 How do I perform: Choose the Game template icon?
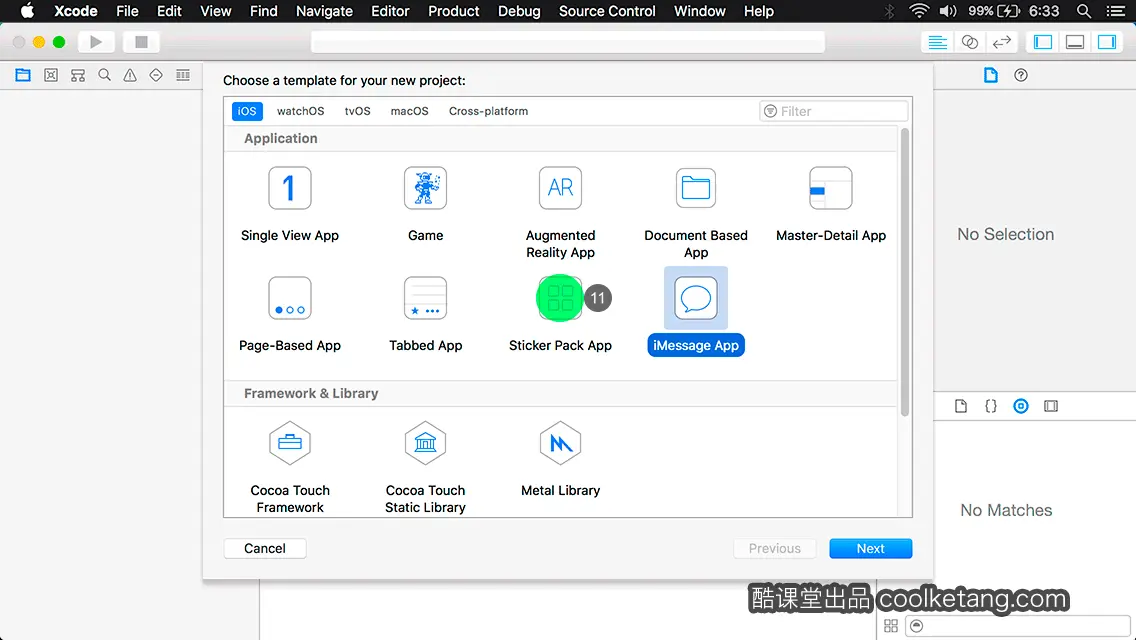(425, 188)
